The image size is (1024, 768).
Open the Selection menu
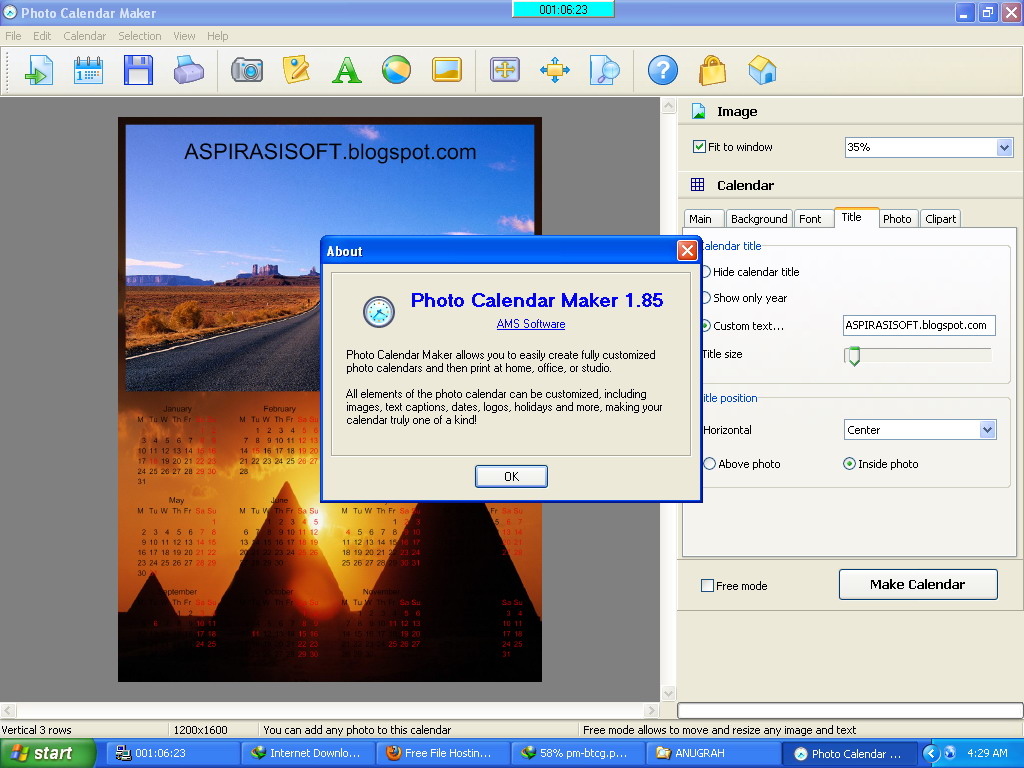click(140, 36)
